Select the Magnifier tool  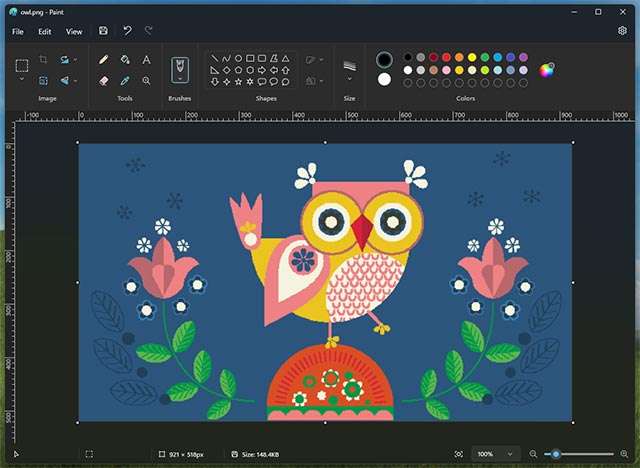[146, 81]
